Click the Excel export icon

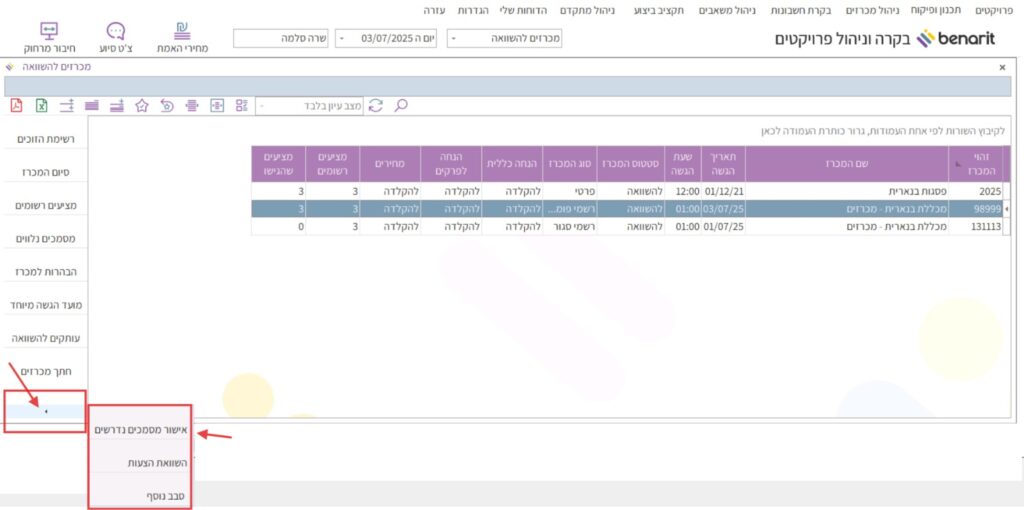pos(42,105)
